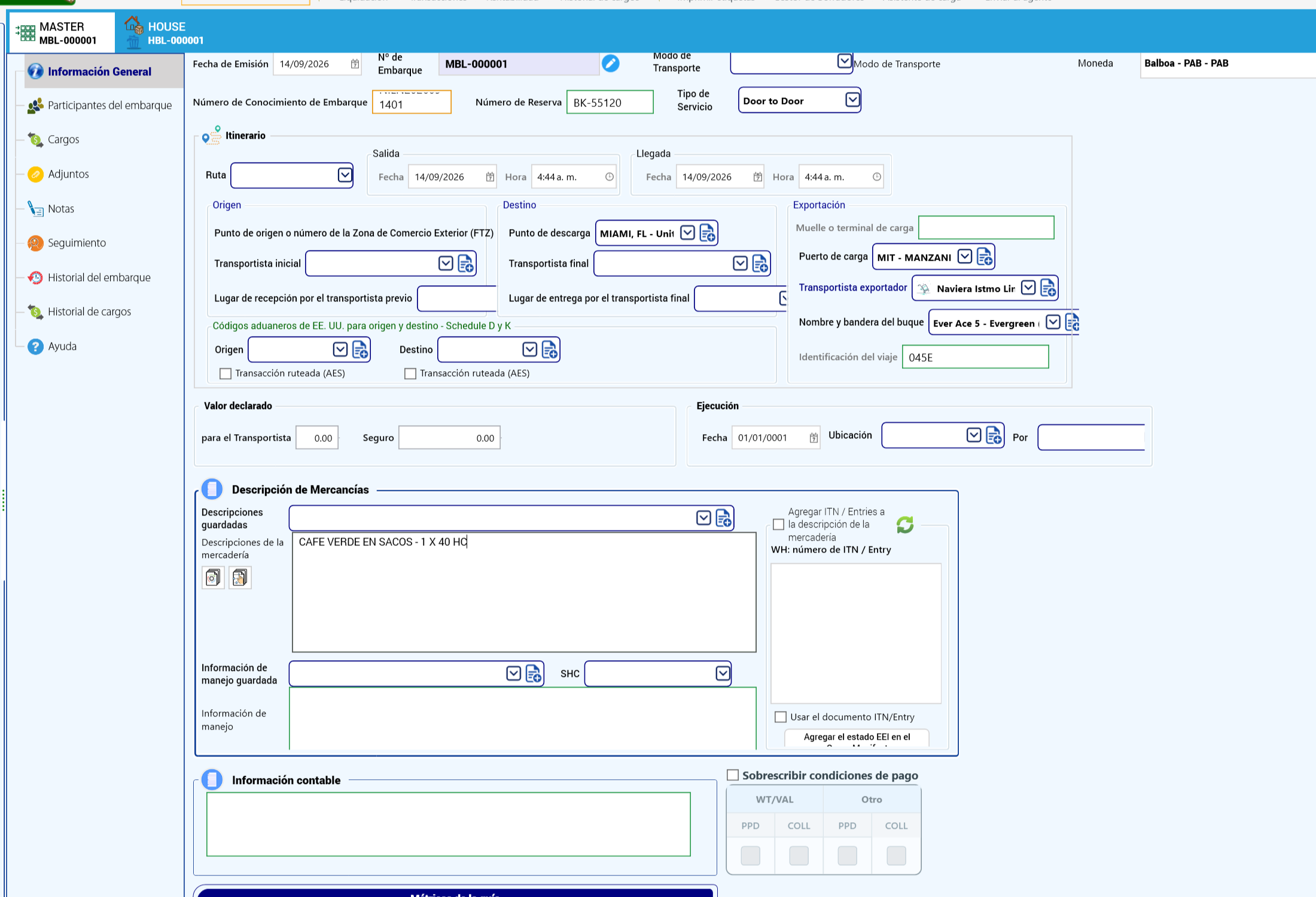
Task: Click the green refresh icon for ITN entries
Action: [x=905, y=524]
